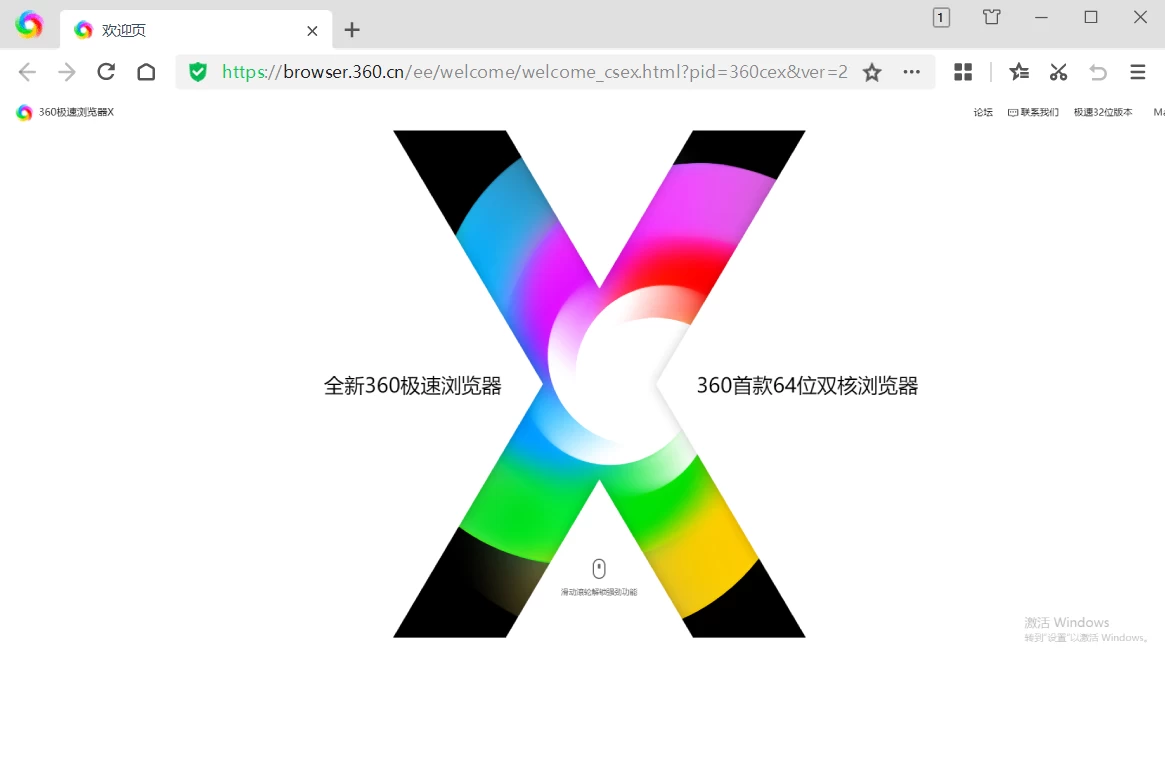Select the 欢迎页 tab
The width and height of the screenshot is (1165, 762).
coord(195,30)
